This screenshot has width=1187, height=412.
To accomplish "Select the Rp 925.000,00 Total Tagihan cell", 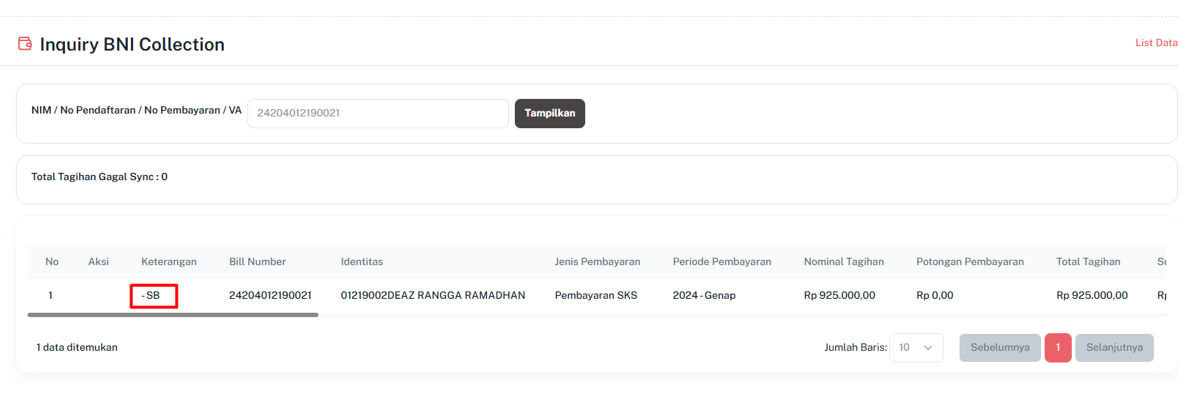I will point(1092,295).
